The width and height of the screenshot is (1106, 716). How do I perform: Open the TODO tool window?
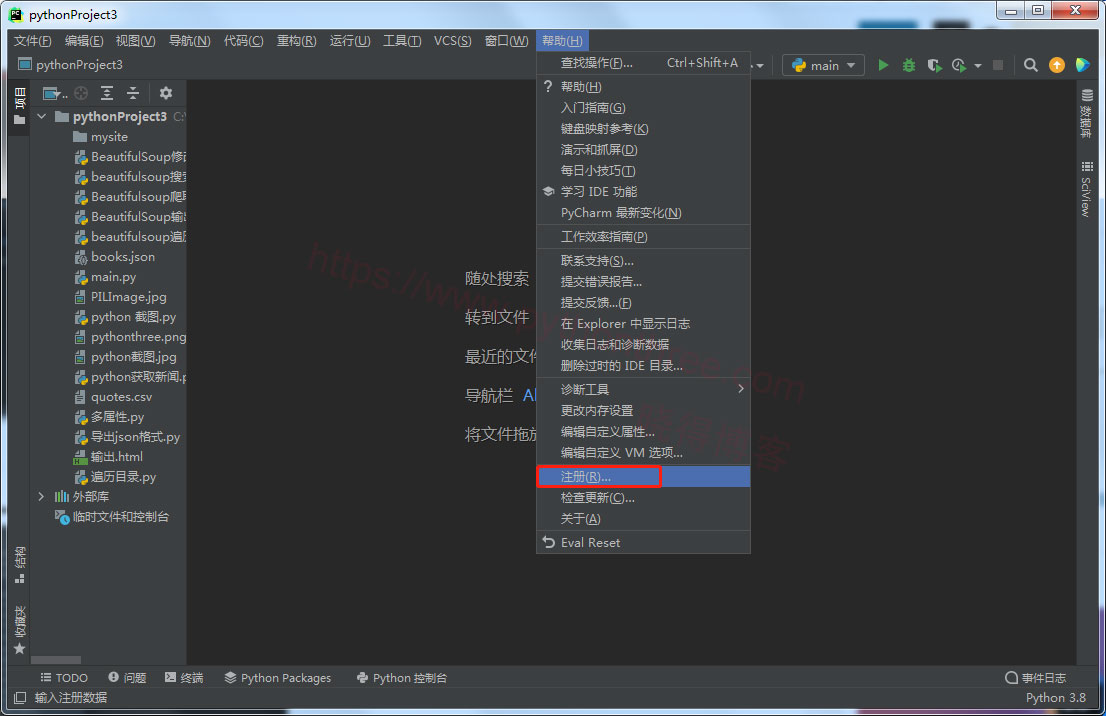(x=64, y=678)
